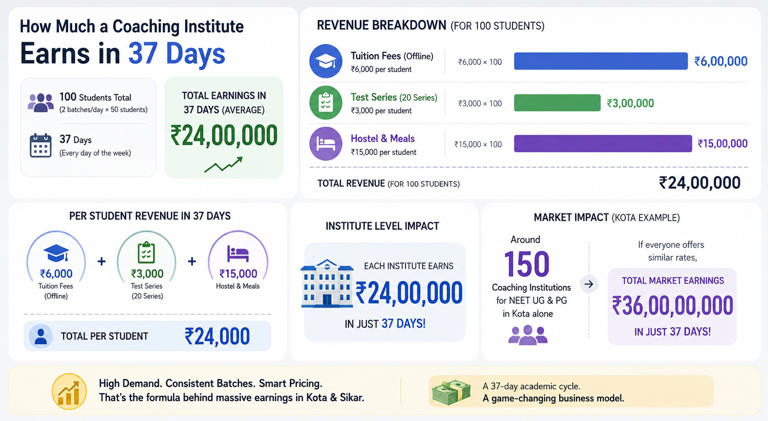Click the second plus sign before Hostel & Meals

192,261
